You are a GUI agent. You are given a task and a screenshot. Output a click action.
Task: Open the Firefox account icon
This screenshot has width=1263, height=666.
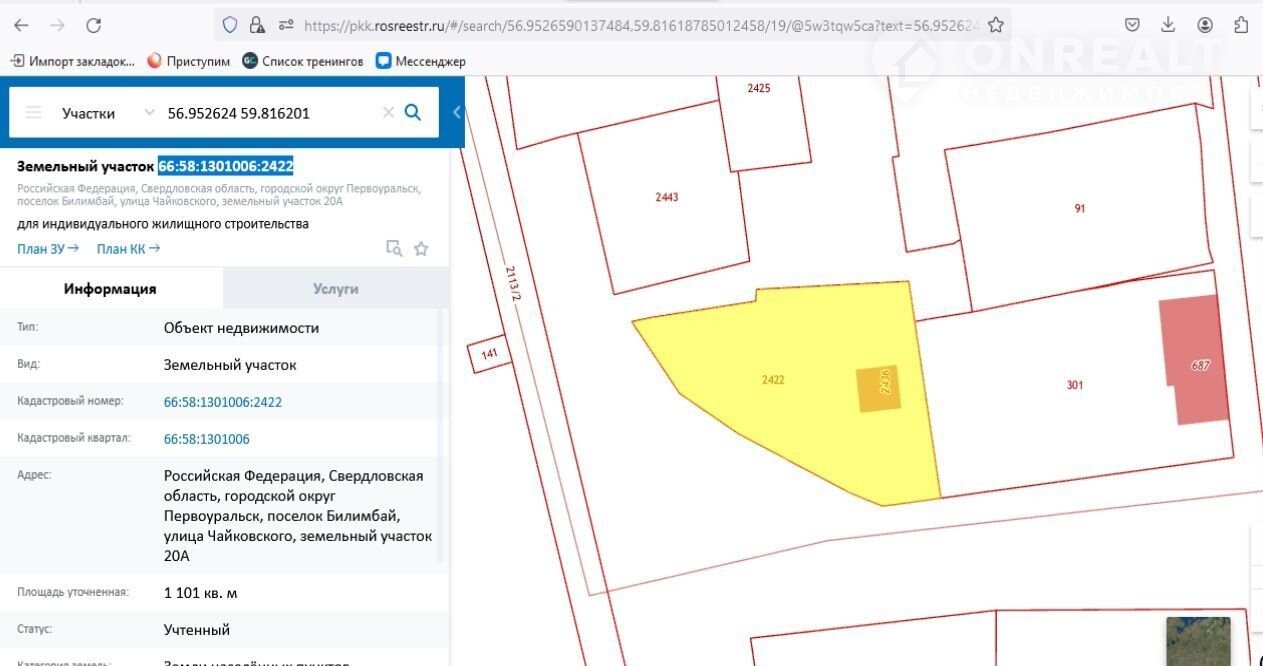coord(1205,25)
